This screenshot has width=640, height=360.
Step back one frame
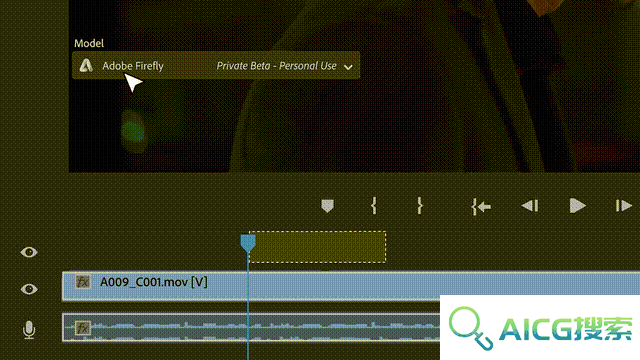pyautogui.click(x=530, y=206)
